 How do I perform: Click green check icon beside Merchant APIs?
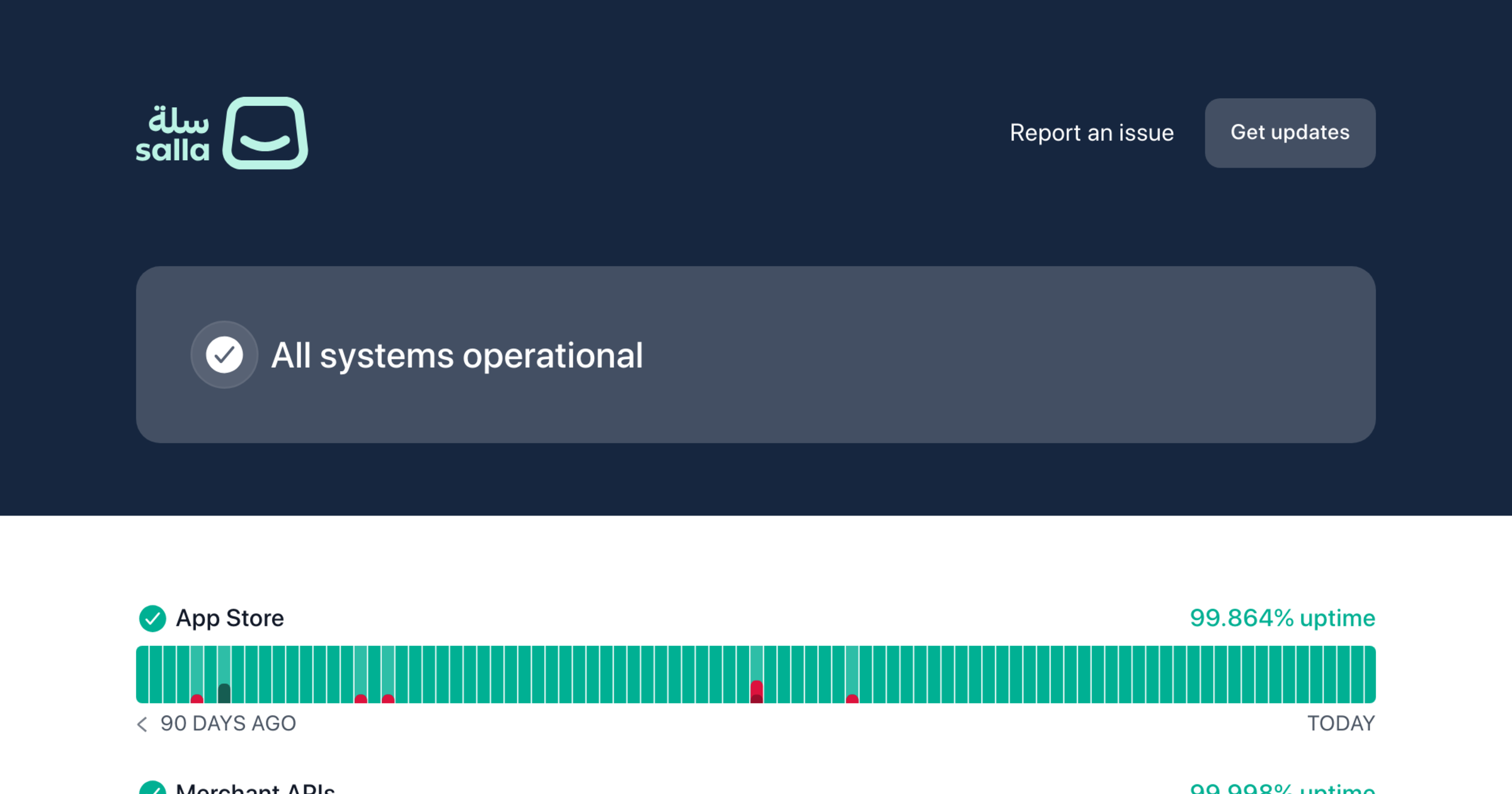(152, 788)
